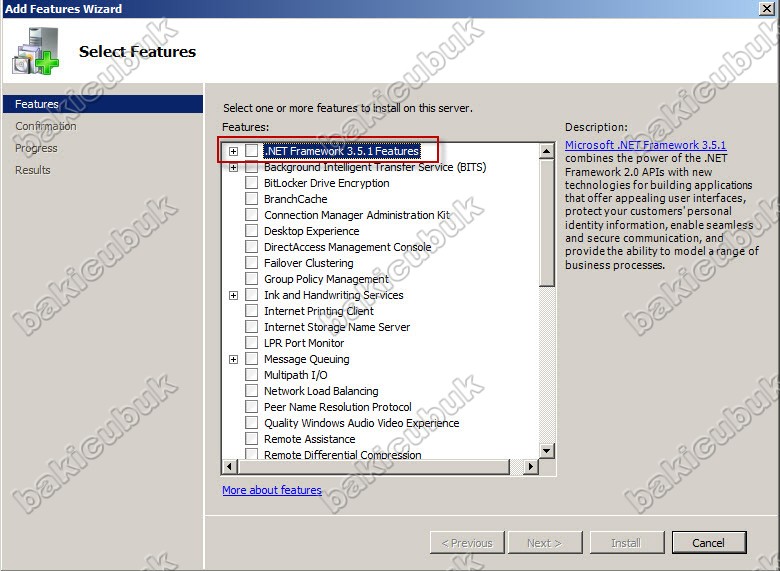Click the features list scroll down arrow
This screenshot has width=780, height=571.
pos(547,451)
